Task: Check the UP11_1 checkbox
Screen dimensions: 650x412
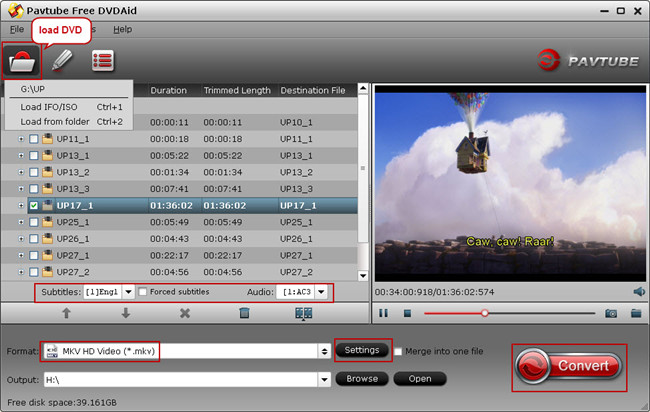Action: click(x=34, y=139)
